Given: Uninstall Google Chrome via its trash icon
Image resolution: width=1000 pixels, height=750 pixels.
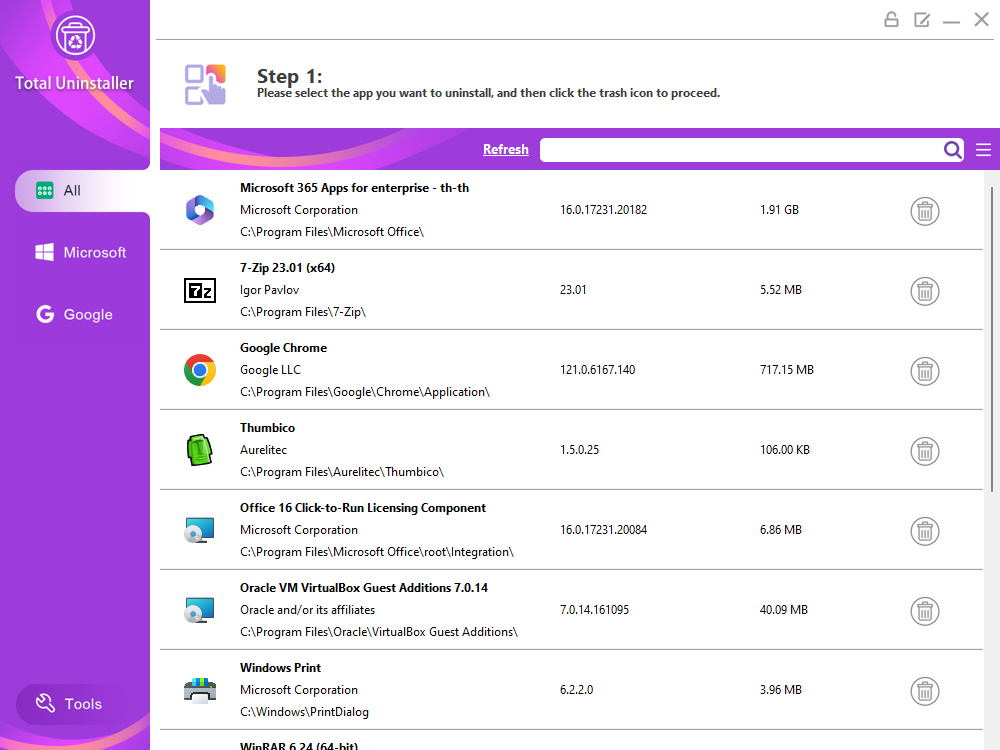Looking at the screenshot, I should (924, 371).
